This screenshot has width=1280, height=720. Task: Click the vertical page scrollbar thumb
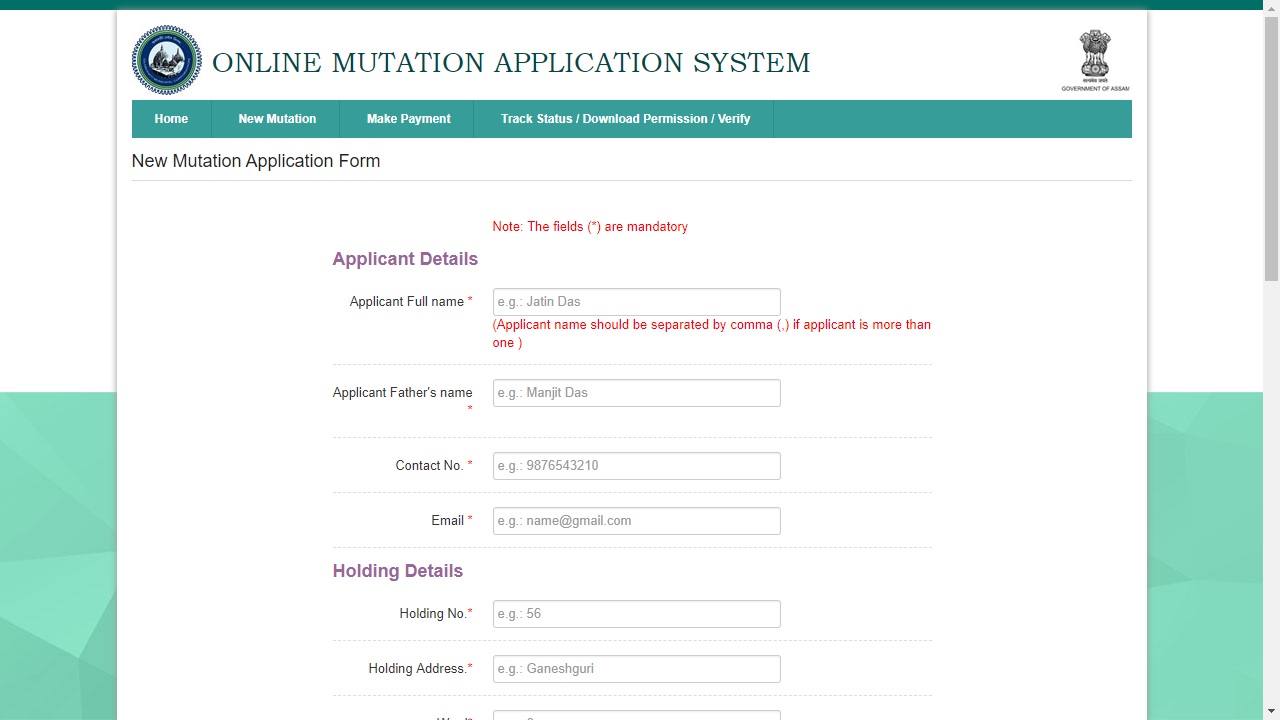point(1271,150)
